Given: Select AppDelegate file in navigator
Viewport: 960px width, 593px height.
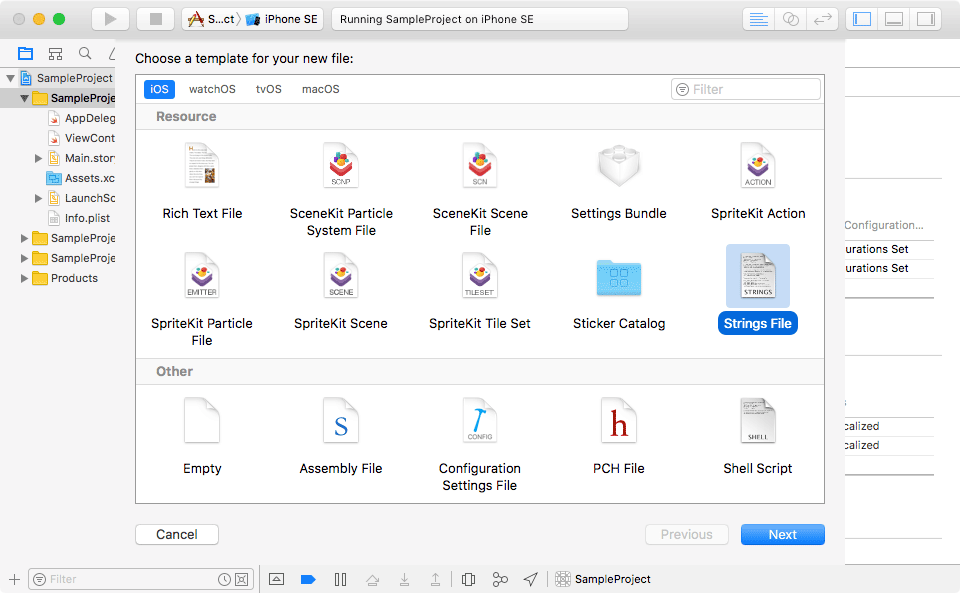Looking at the screenshot, I should (x=81, y=118).
